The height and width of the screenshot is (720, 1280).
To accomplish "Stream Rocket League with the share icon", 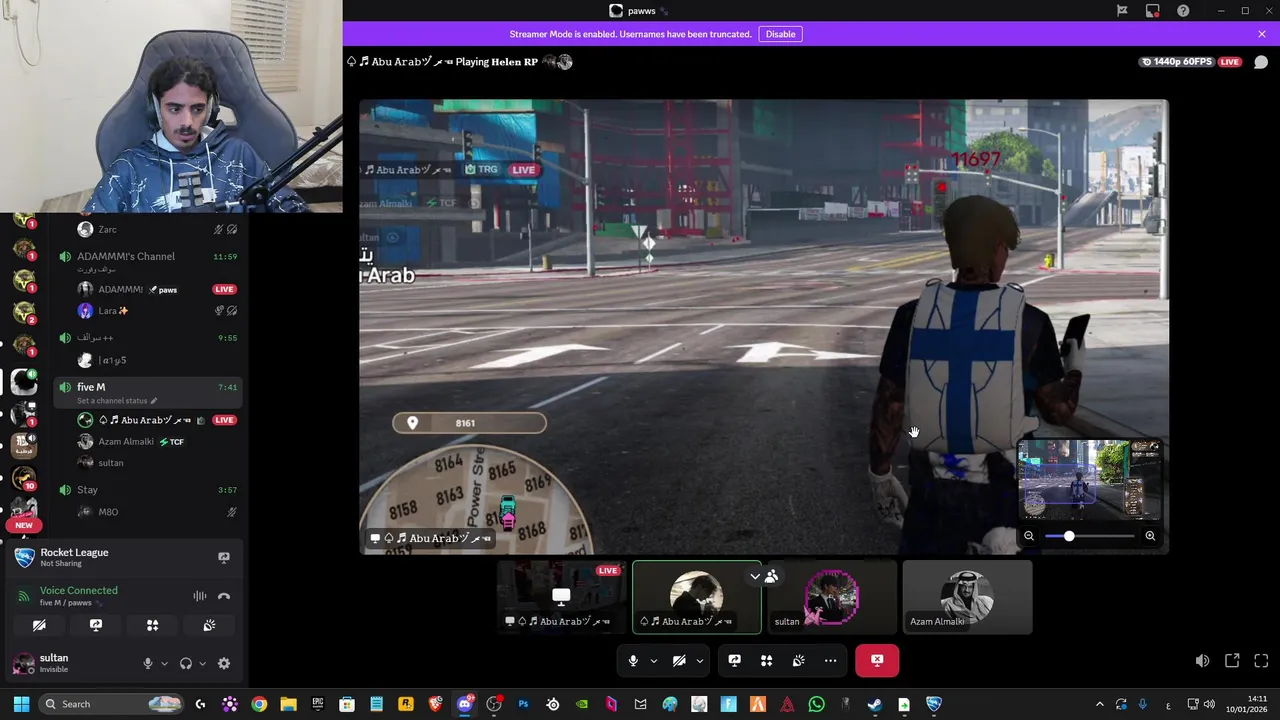I will [224, 557].
